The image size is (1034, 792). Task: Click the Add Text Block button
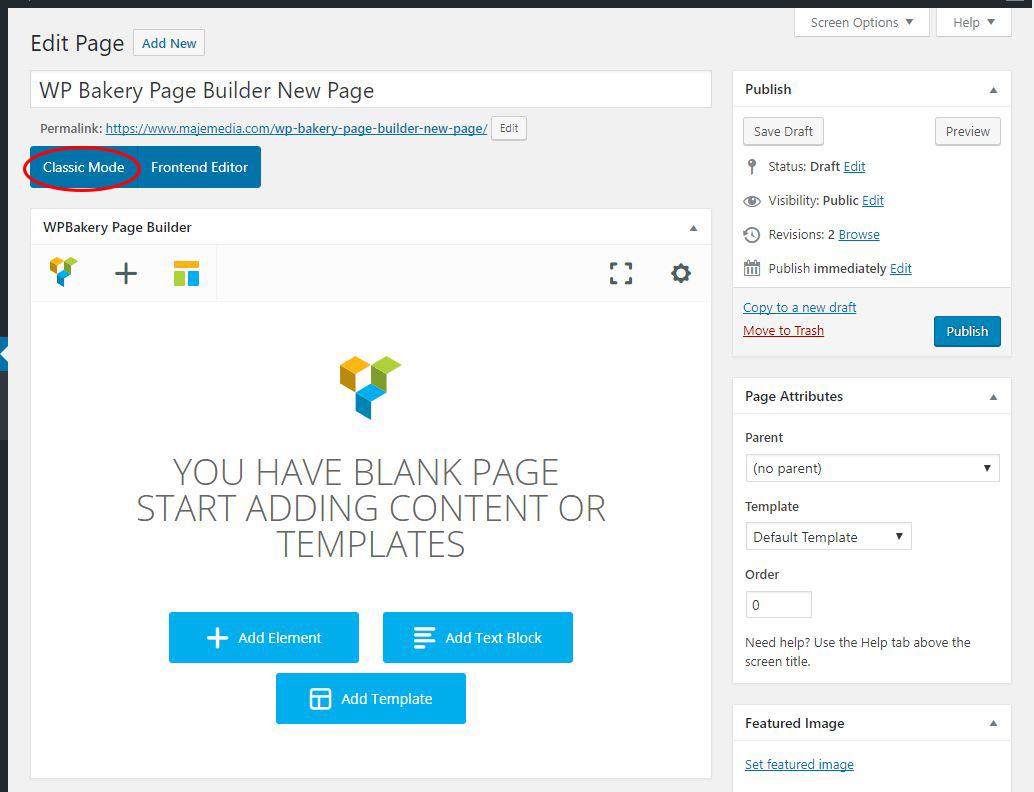477,638
